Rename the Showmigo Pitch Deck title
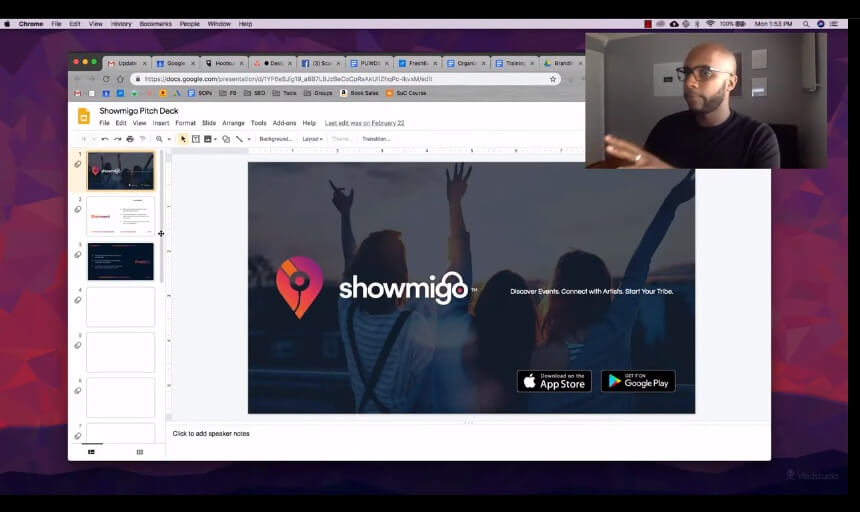This screenshot has width=860, height=512. pos(139,111)
